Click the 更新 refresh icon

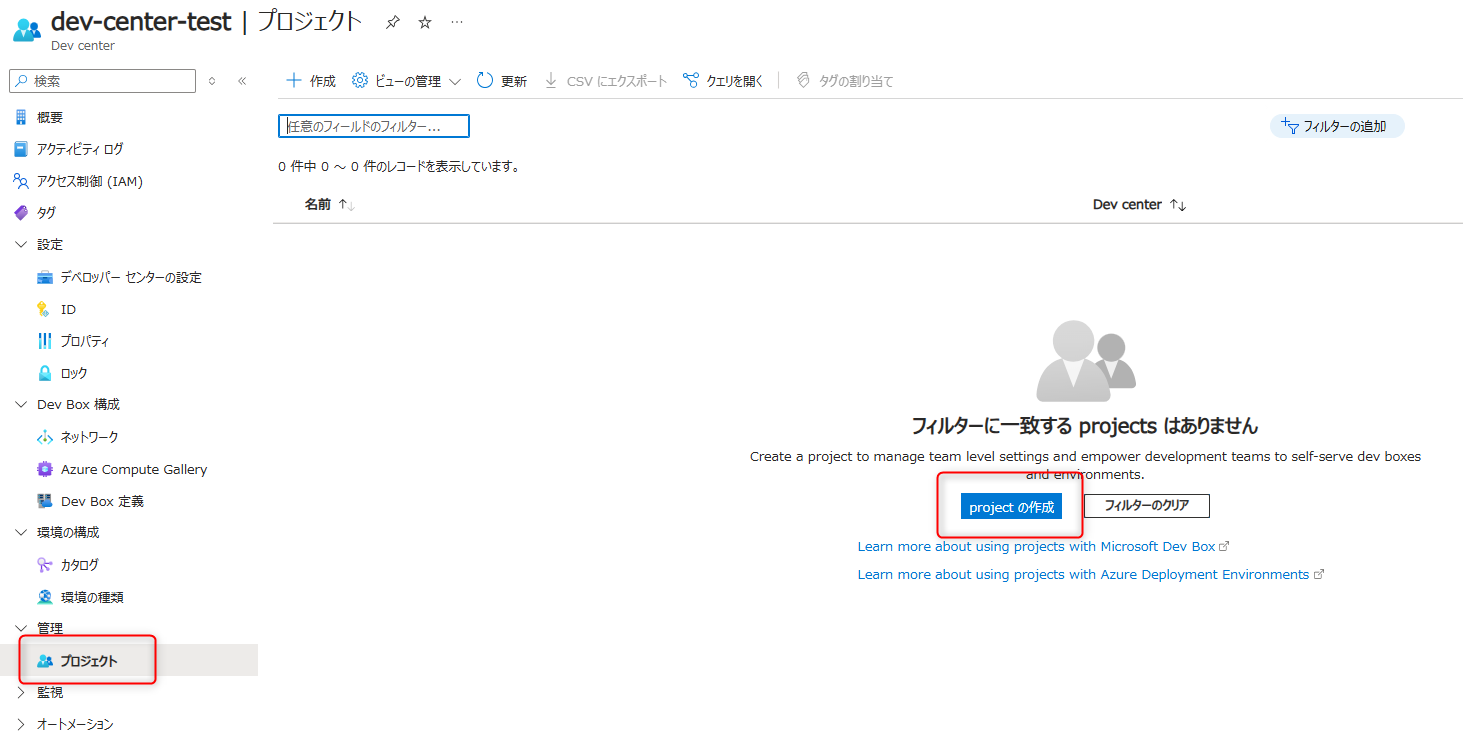pyautogui.click(x=485, y=80)
